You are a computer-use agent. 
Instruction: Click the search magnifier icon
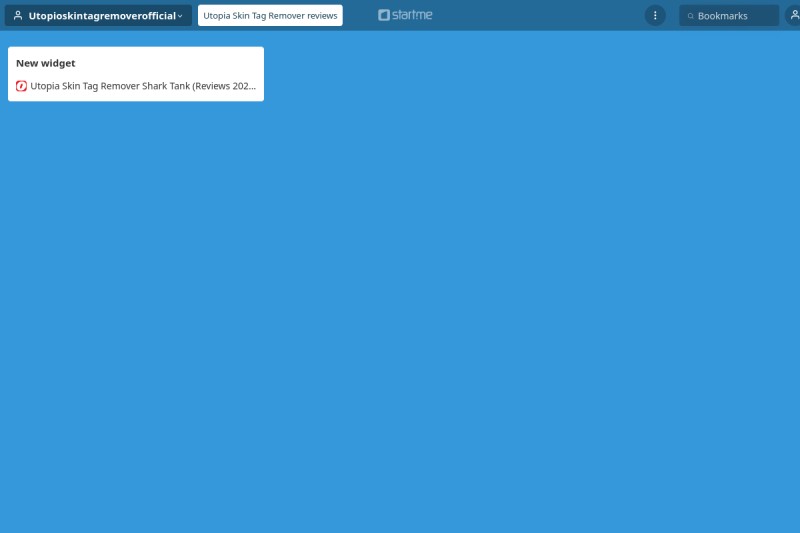coord(691,16)
